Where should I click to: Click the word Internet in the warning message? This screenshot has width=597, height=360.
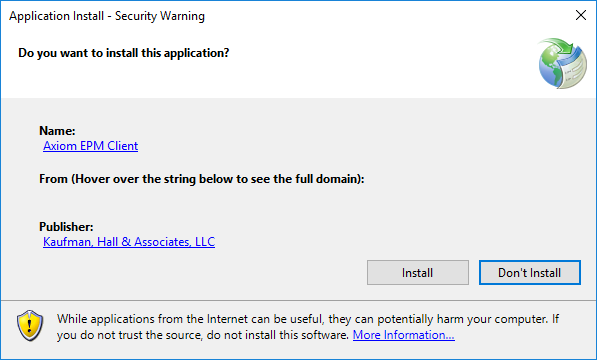tap(227, 319)
